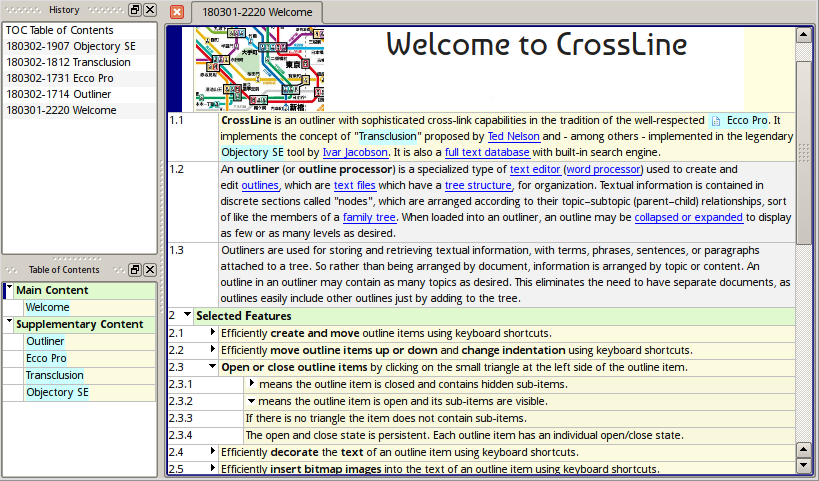Open the text files link

click(x=355, y=185)
